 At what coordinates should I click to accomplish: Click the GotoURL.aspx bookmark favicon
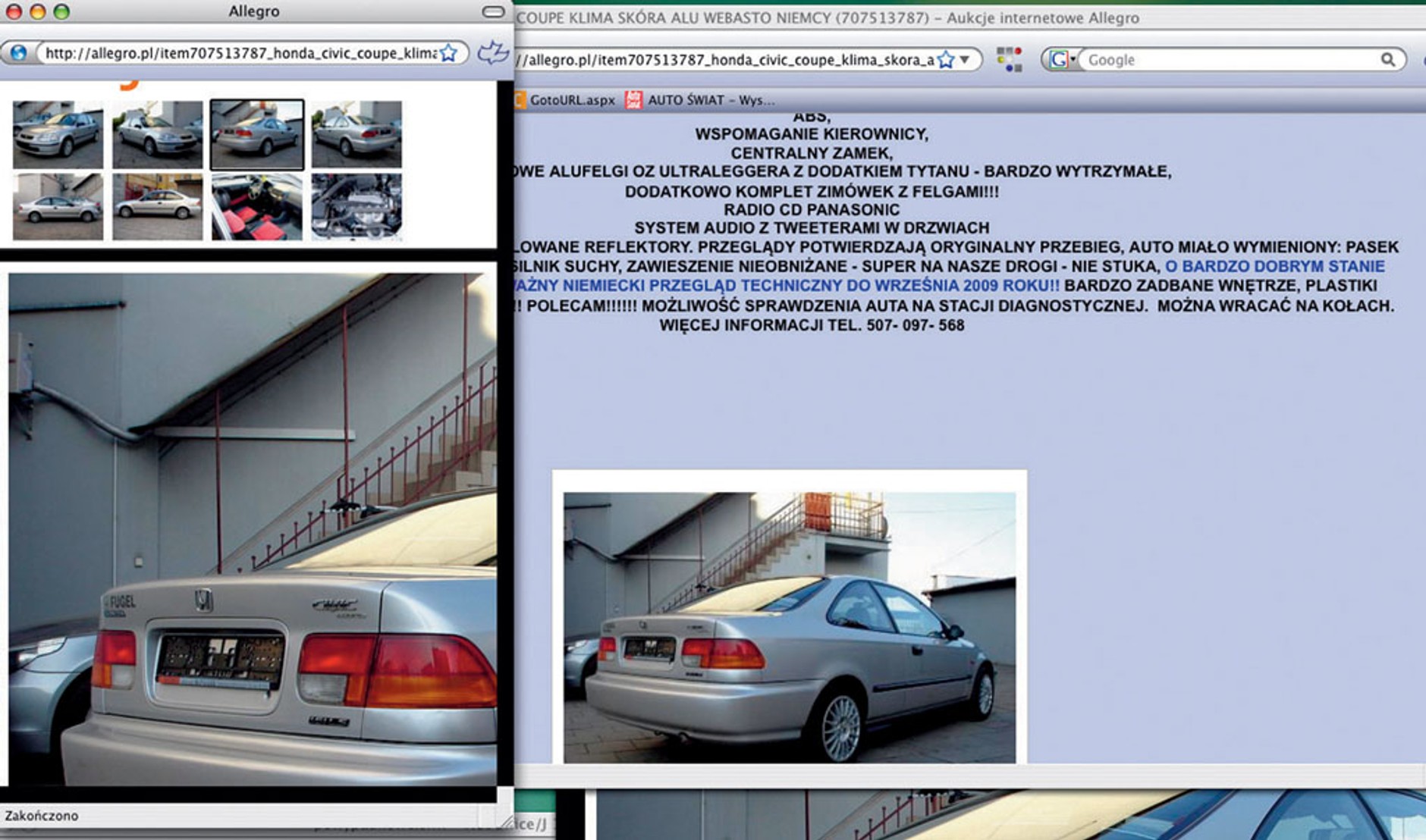pos(520,100)
